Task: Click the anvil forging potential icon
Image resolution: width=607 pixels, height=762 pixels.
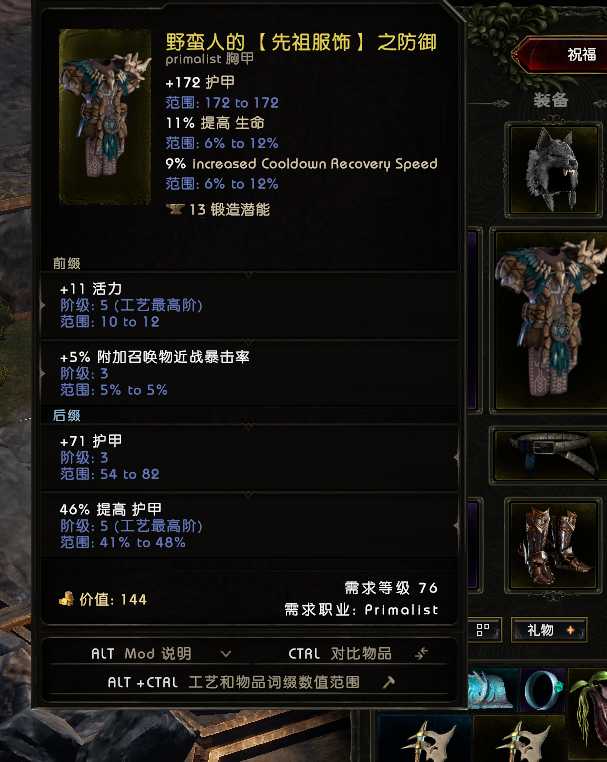Action: tap(174, 209)
